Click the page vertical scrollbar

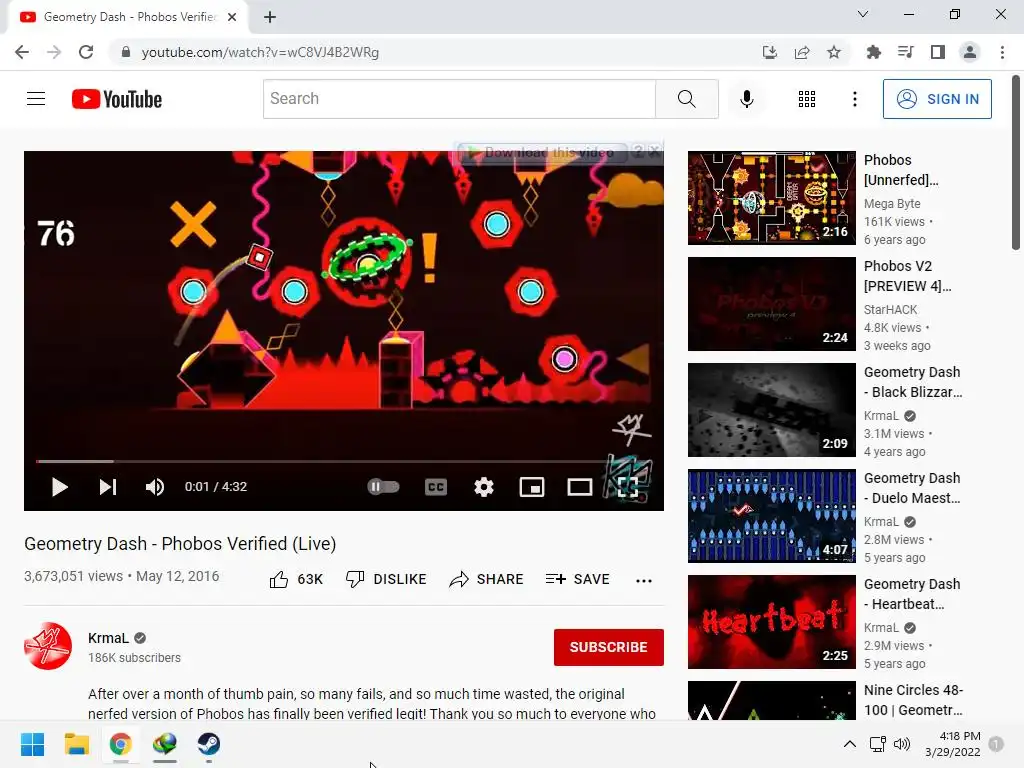click(x=1016, y=162)
